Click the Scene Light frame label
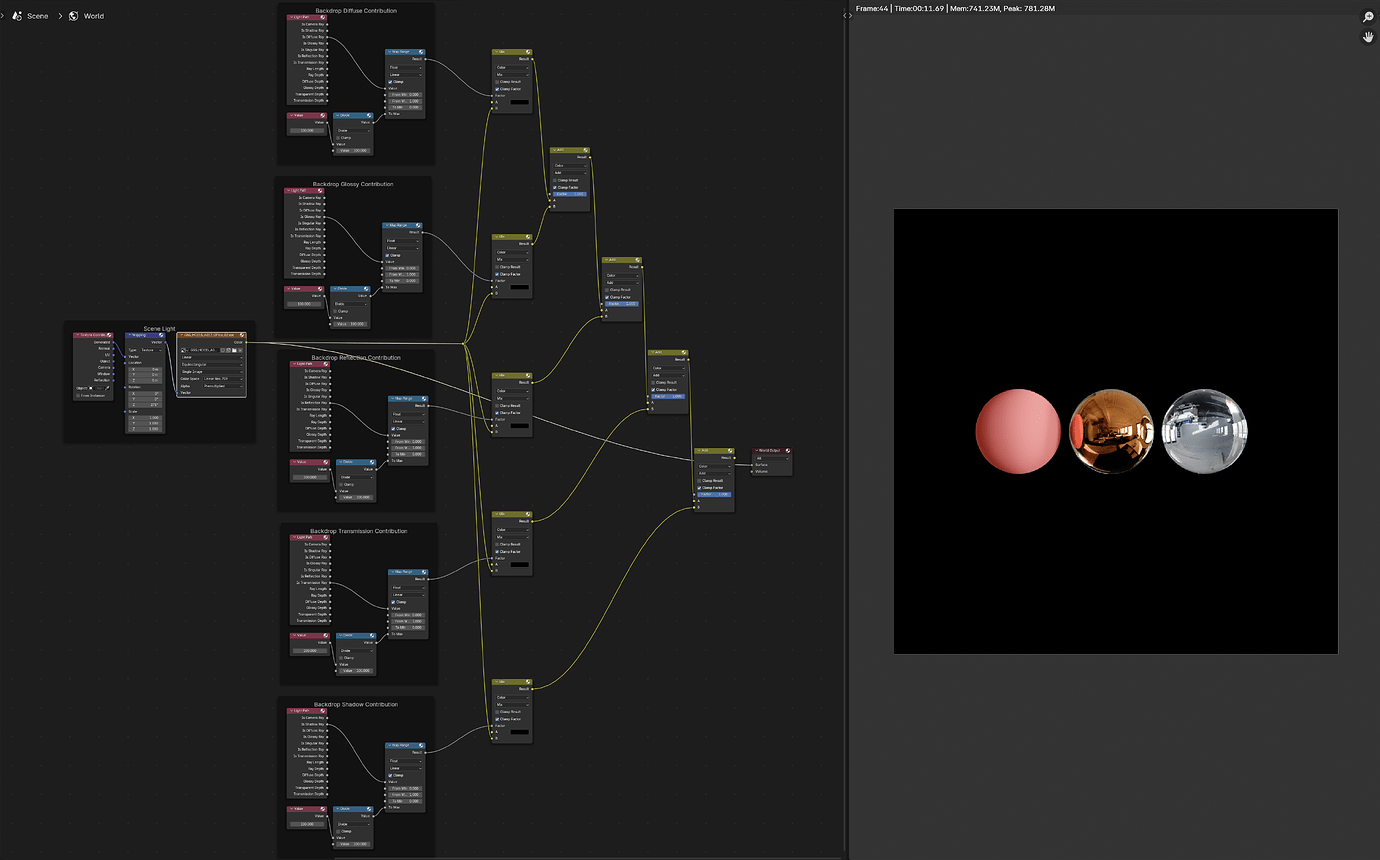Viewport: 1380px width, 860px height. coord(160,328)
